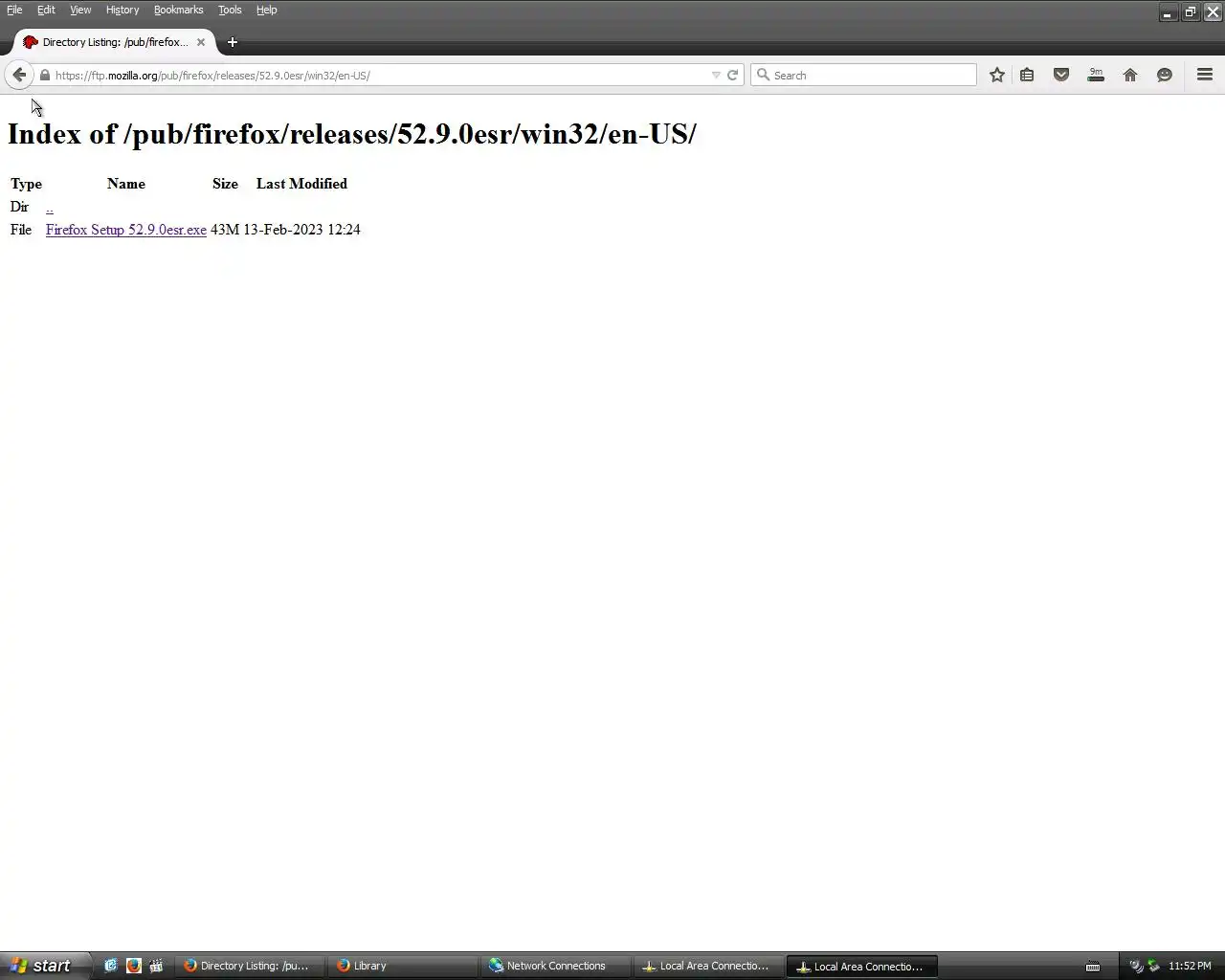The width and height of the screenshot is (1225, 980).
Task: Launch Firefox from quick launch bar
Action: pos(134,966)
